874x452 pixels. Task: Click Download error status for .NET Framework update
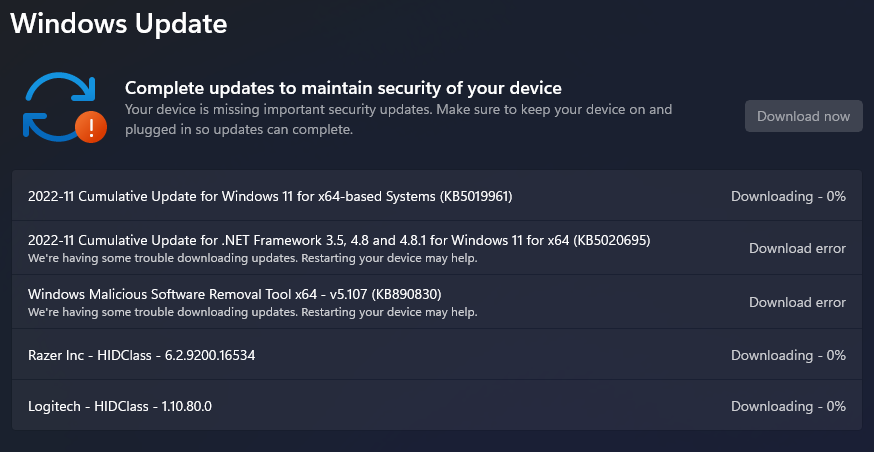tap(797, 248)
